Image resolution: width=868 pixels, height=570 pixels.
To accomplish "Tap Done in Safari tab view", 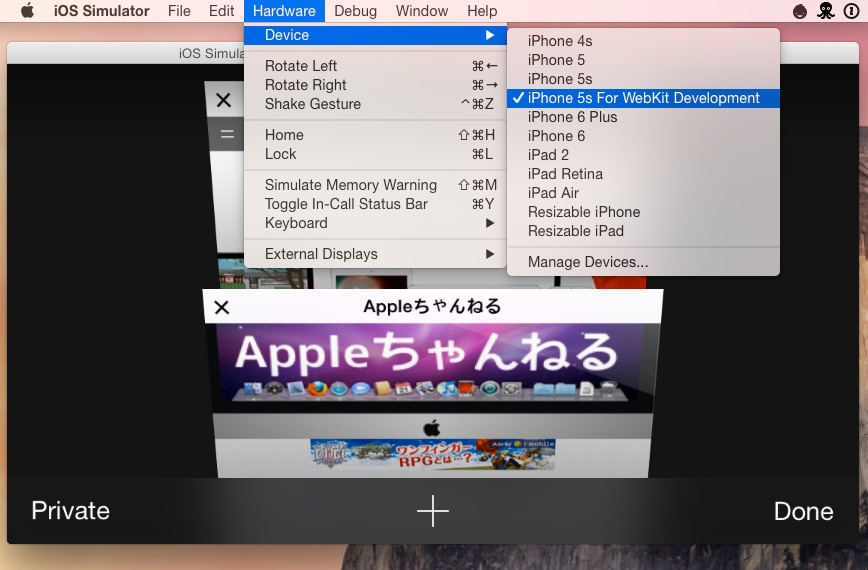I will coord(803,511).
